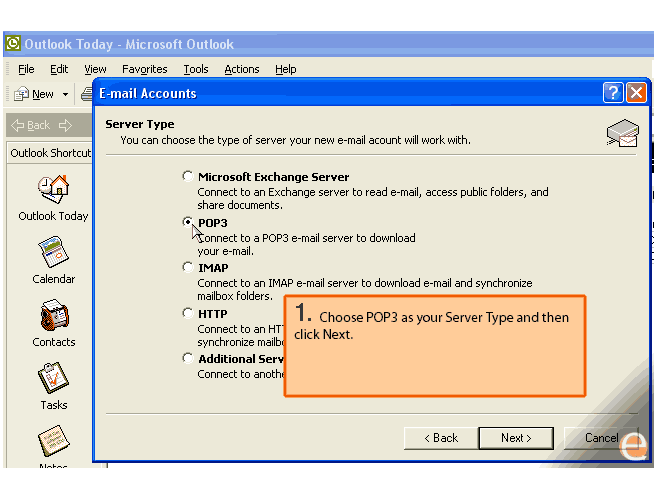Open the Edit menu

(59, 69)
